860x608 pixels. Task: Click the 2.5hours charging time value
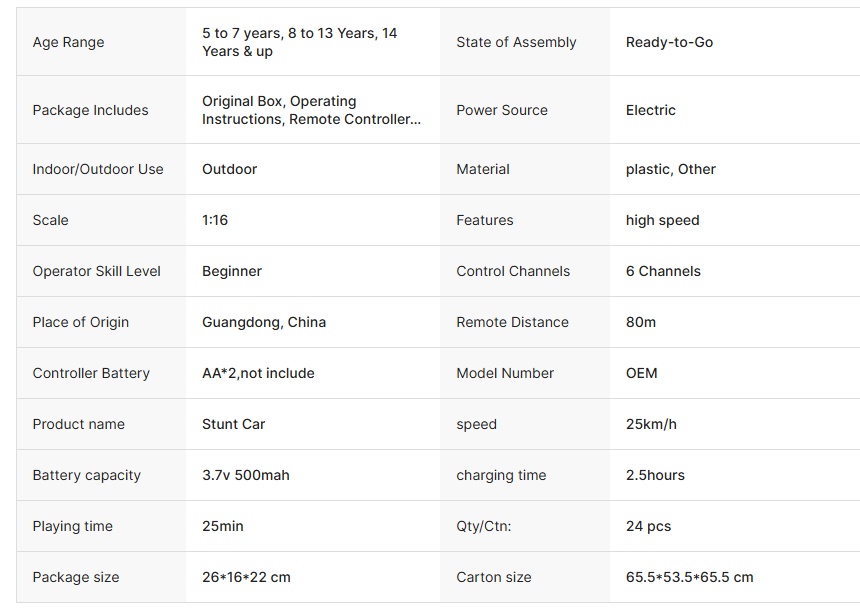click(x=655, y=475)
